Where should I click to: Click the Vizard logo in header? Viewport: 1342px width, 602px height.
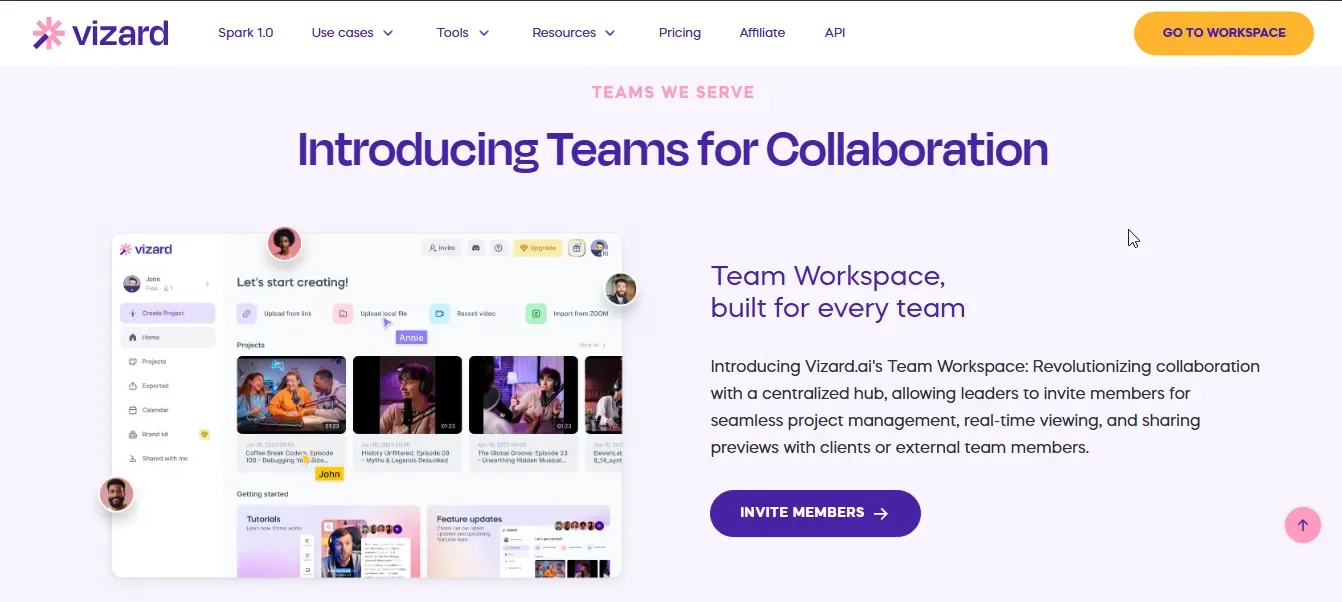coord(100,33)
